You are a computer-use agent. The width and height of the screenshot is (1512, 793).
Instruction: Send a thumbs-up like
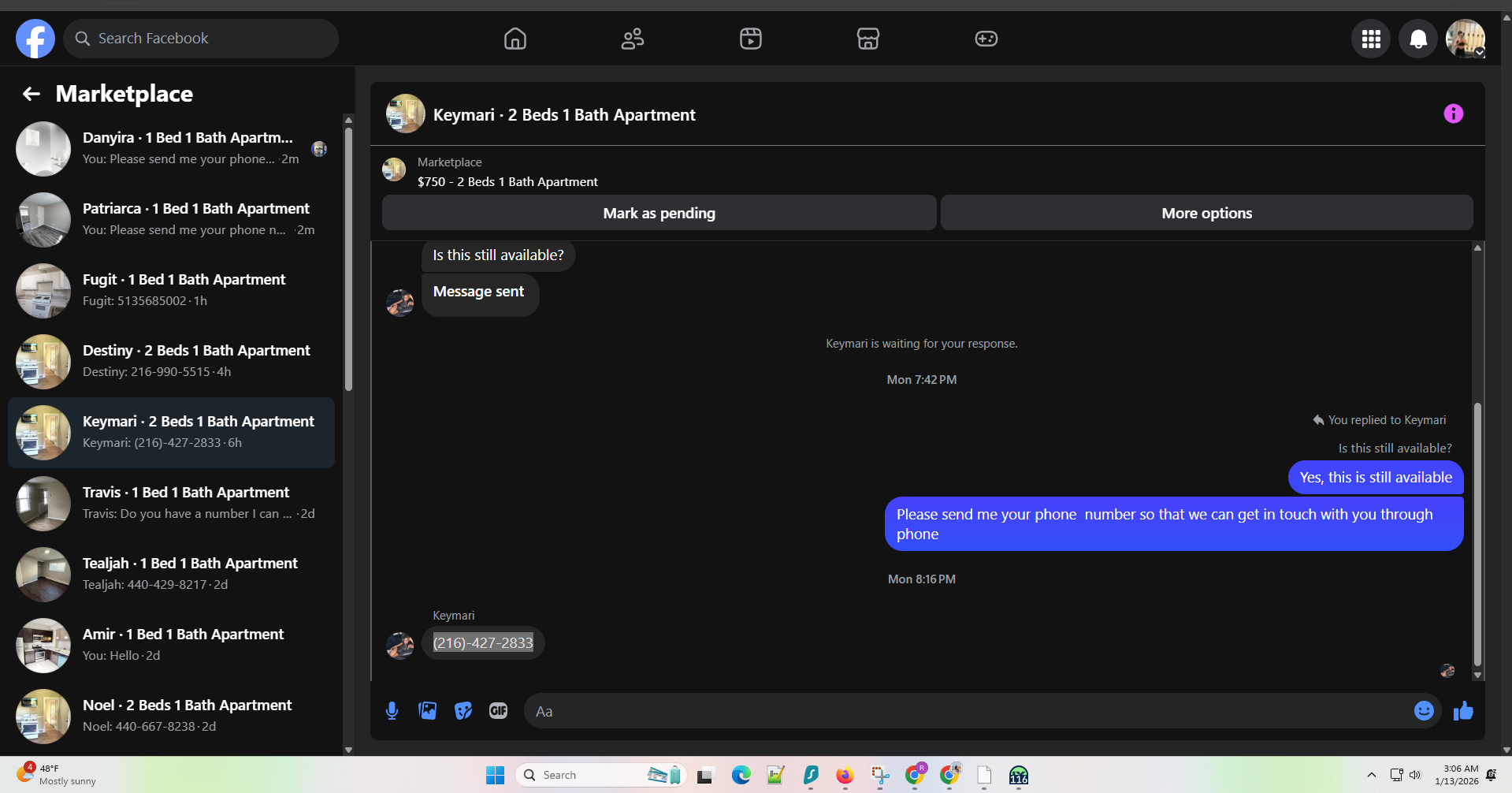pos(1463,711)
